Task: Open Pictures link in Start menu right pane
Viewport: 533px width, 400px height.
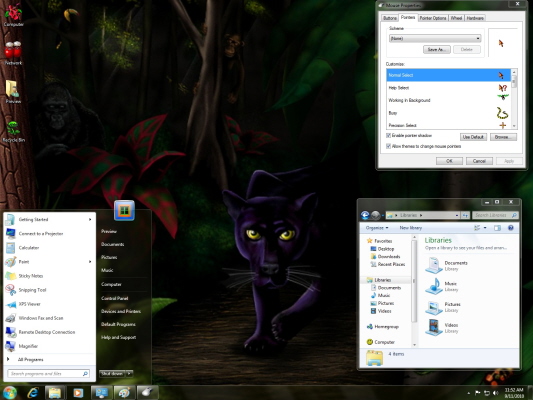Action: pyautogui.click(x=109, y=257)
